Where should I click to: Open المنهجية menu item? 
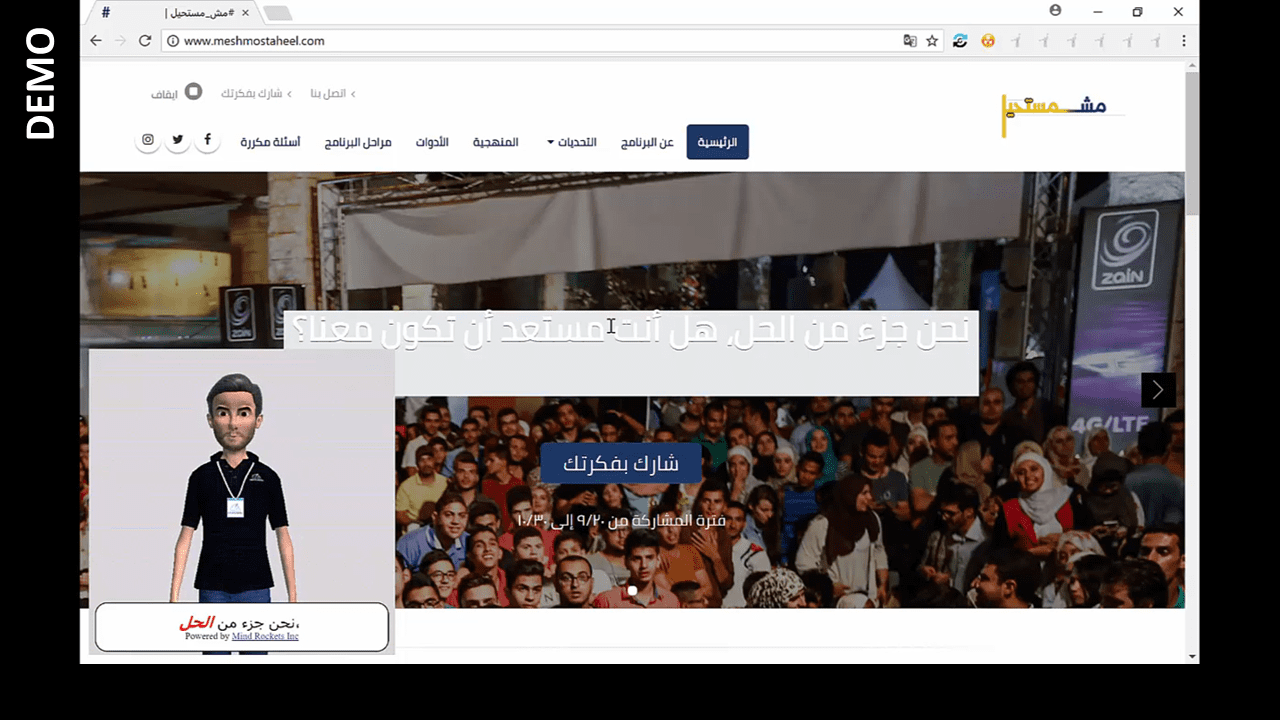496,142
